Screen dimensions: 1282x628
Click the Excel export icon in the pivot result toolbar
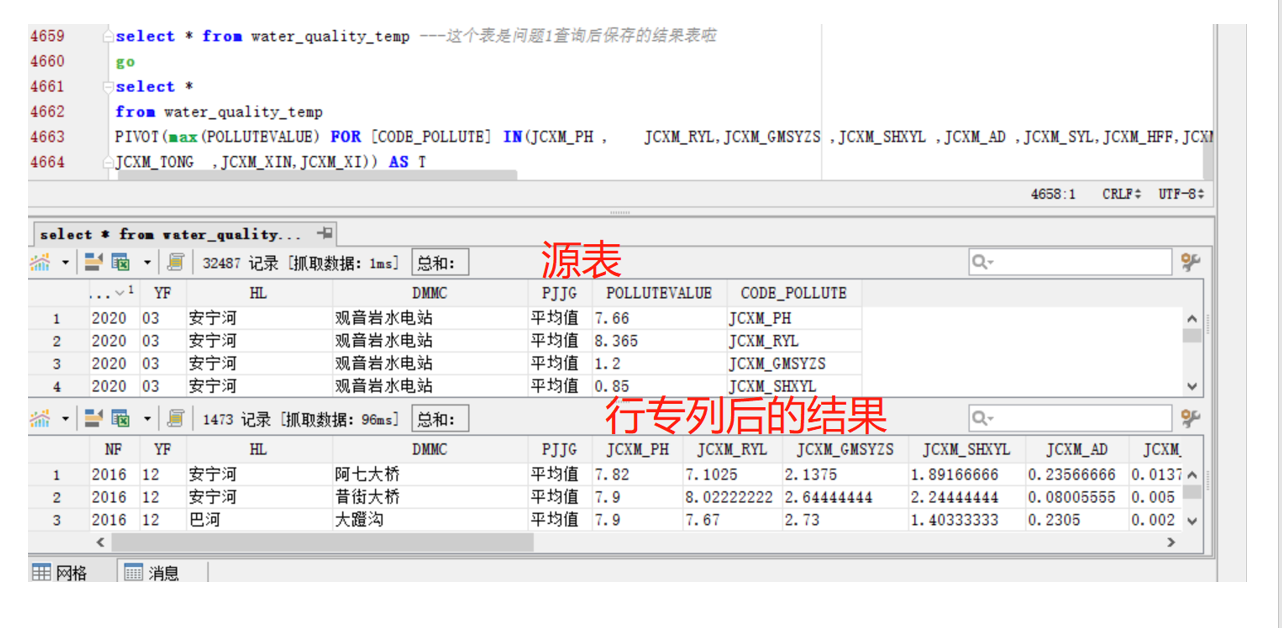pos(120,418)
